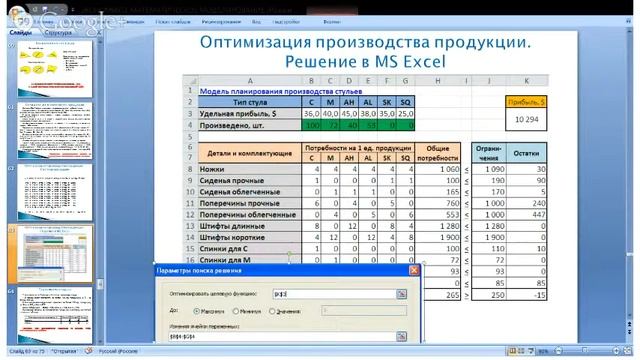
Task: Select the Значения radio button
Action: click(x=272, y=311)
